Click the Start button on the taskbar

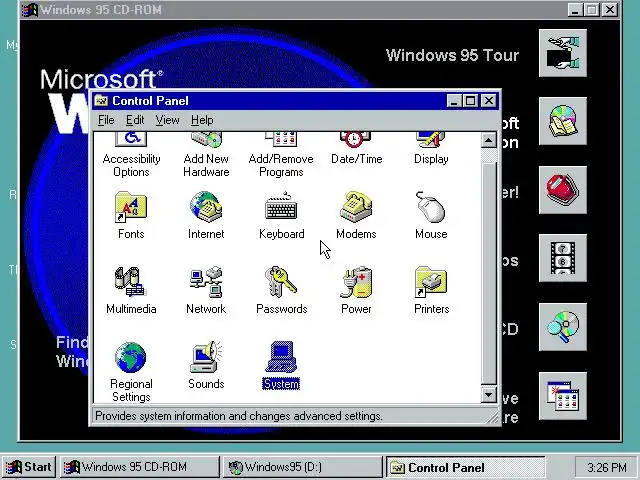click(29, 467)
